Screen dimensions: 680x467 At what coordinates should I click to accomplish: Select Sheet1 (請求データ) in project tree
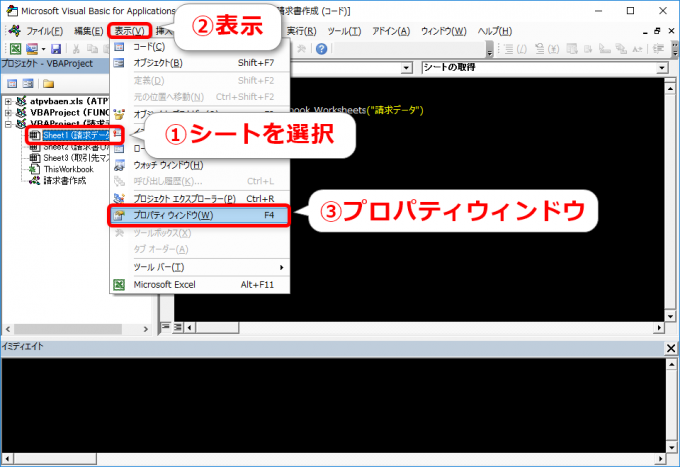tap(75, 135)
